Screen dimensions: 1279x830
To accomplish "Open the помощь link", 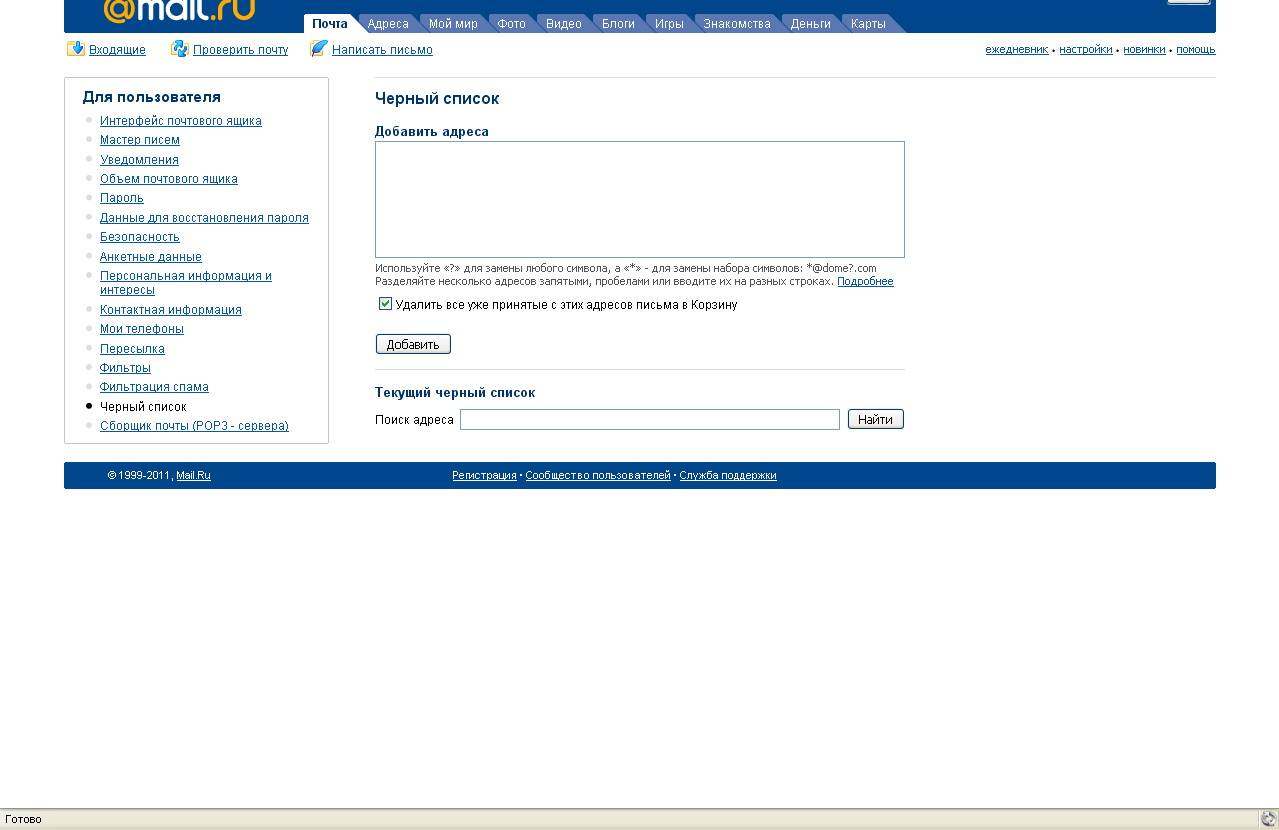I will [x=1195, y=50].
